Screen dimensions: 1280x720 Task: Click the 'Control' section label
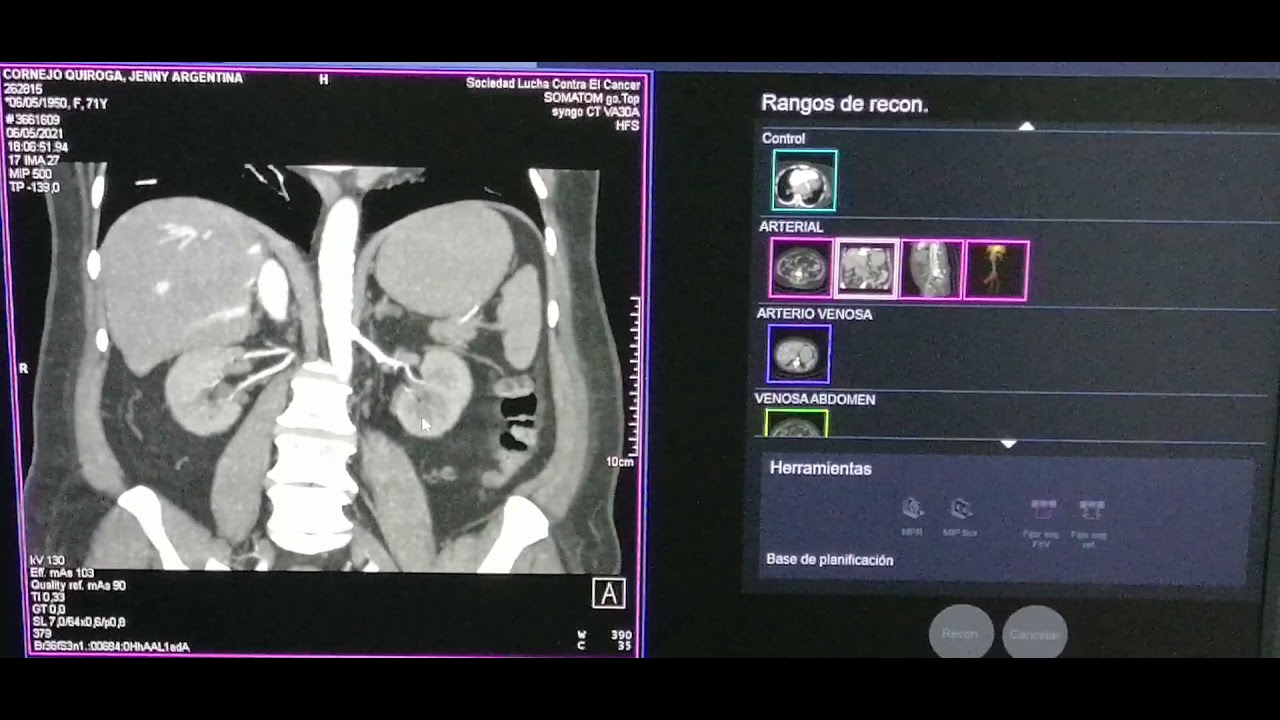(x=783, y=139)
